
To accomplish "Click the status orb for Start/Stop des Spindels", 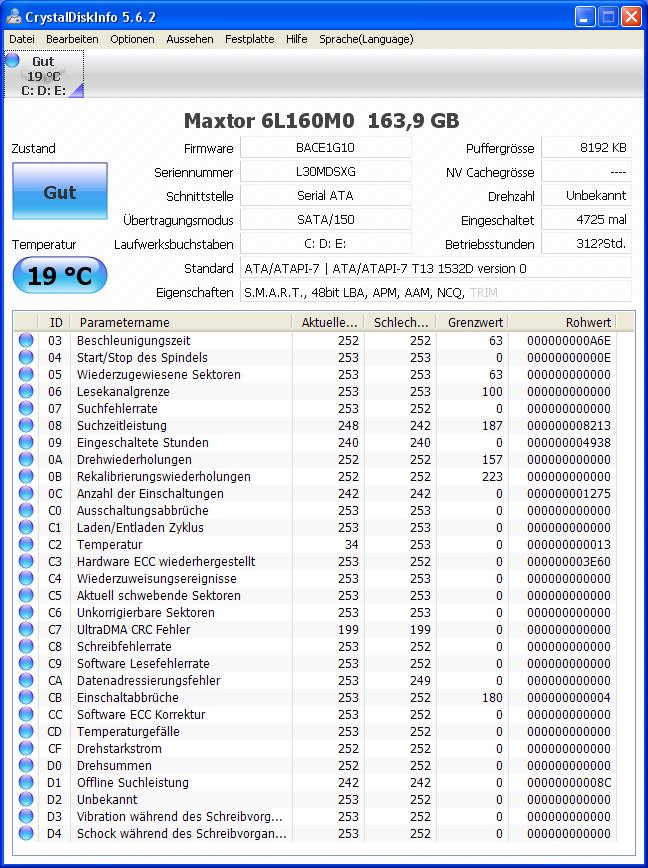I will click(x=26, y=358).
